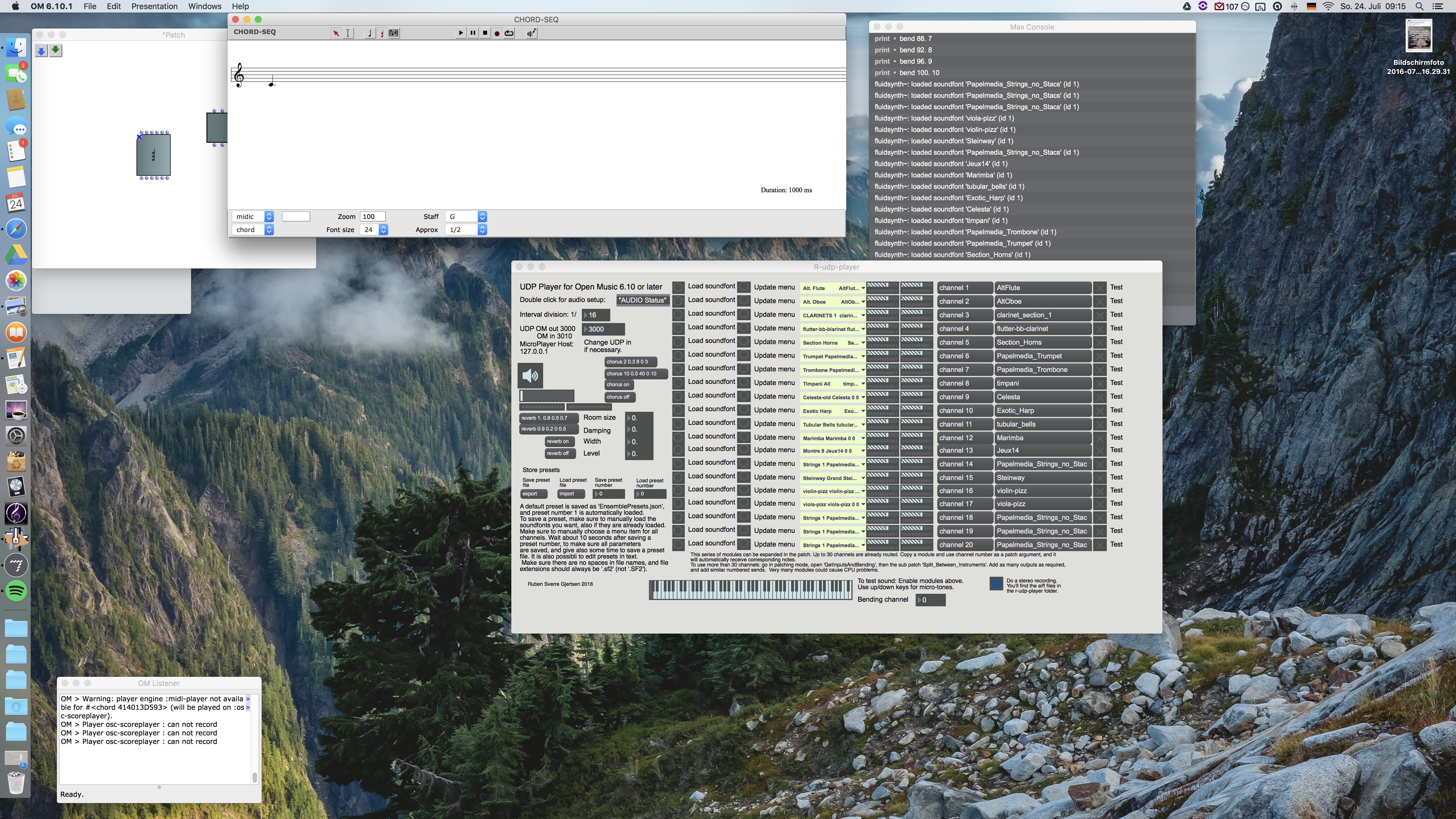Screen dimensions: 1456x819
Task: Open the Timpani All preset dropdown
Action: tap(833, 384)
